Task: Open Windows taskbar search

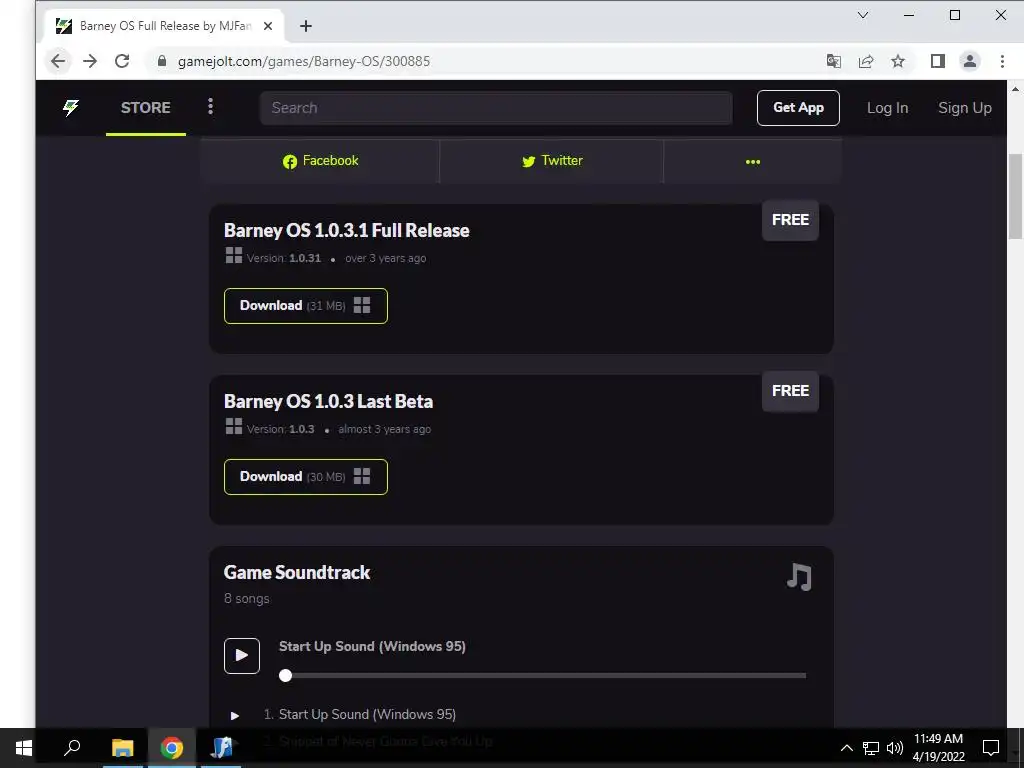Action: pyautogui.click(x=72, y=748)
